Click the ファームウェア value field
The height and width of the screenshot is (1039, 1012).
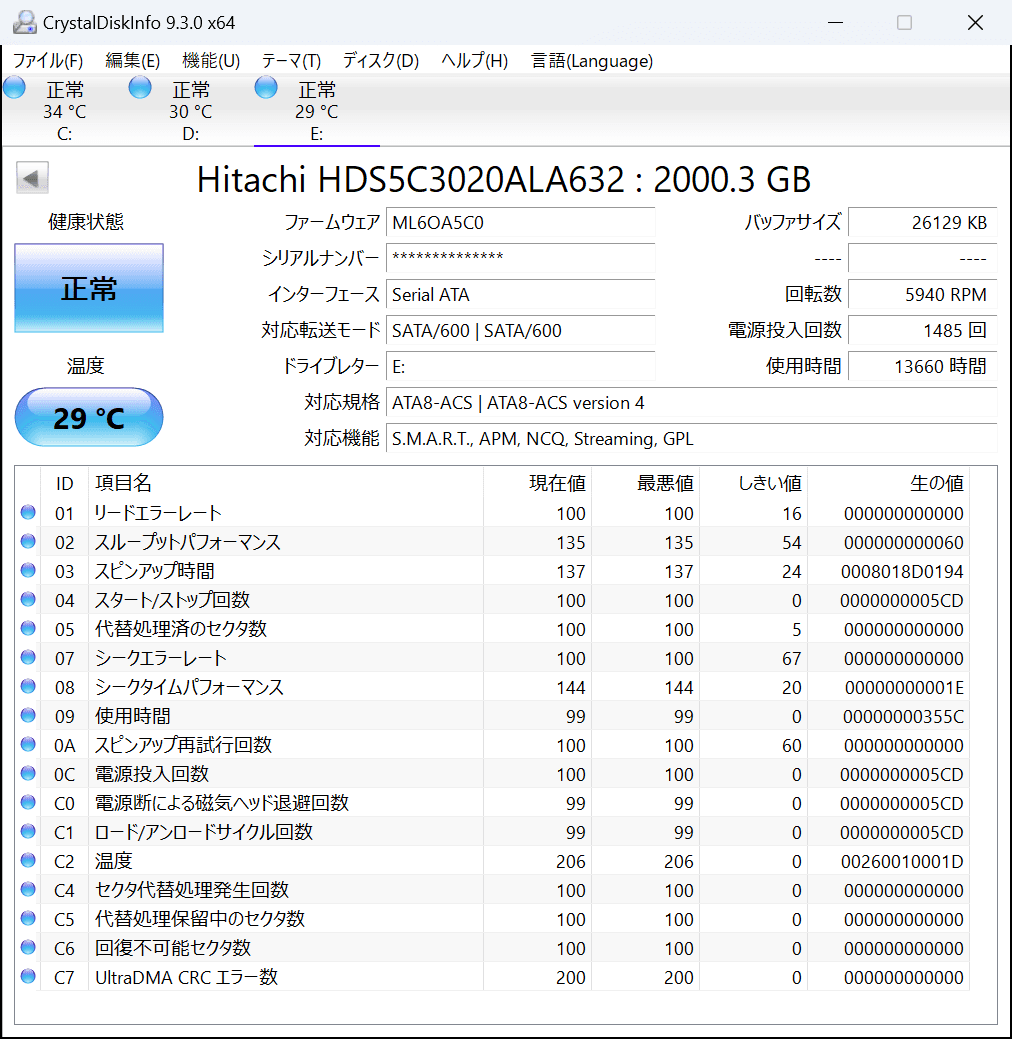click(520, 222)
